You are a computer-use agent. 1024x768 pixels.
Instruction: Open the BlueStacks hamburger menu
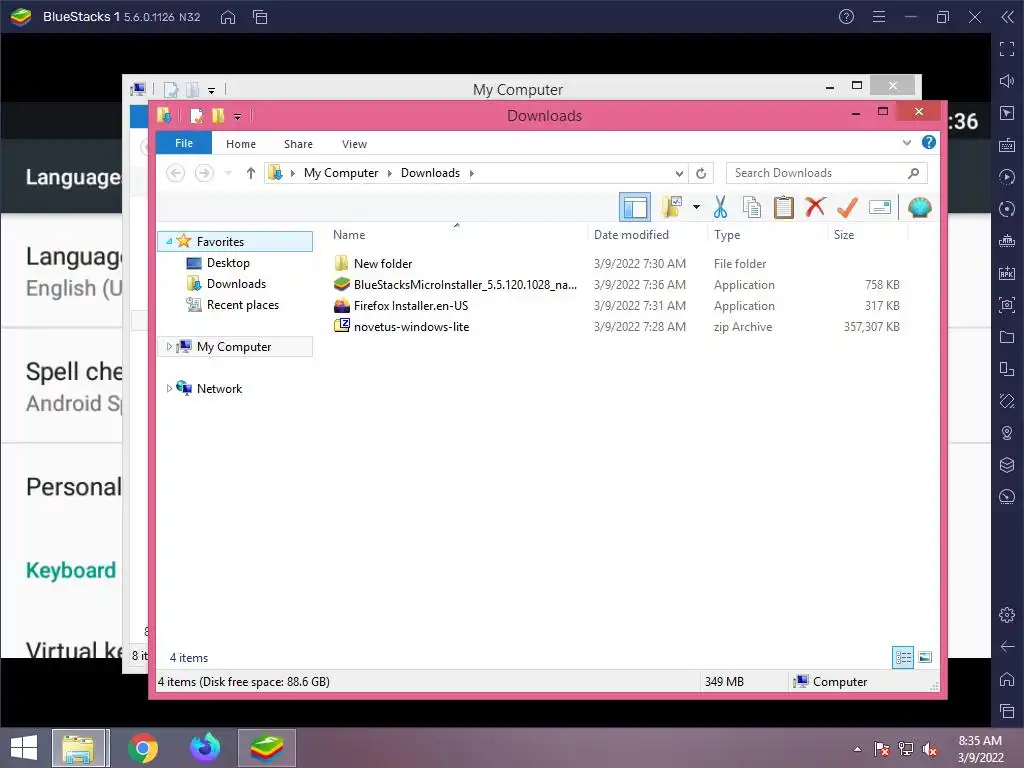pos(879,17)
